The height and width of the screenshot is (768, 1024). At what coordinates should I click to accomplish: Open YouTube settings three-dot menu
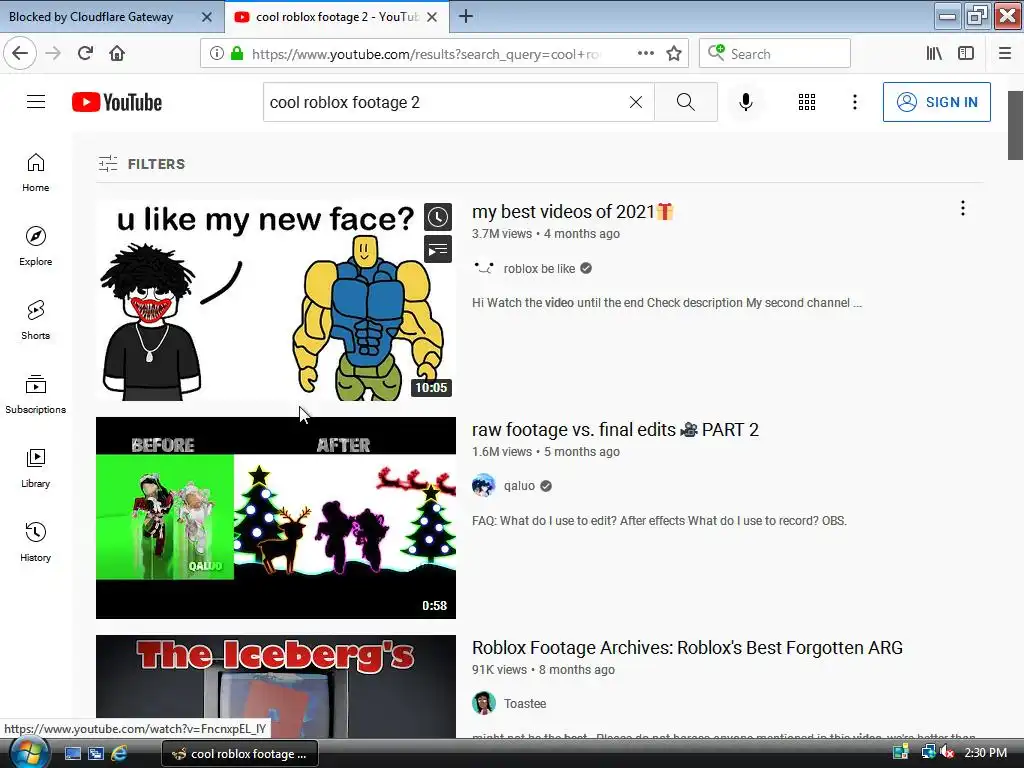pos(855,102)
